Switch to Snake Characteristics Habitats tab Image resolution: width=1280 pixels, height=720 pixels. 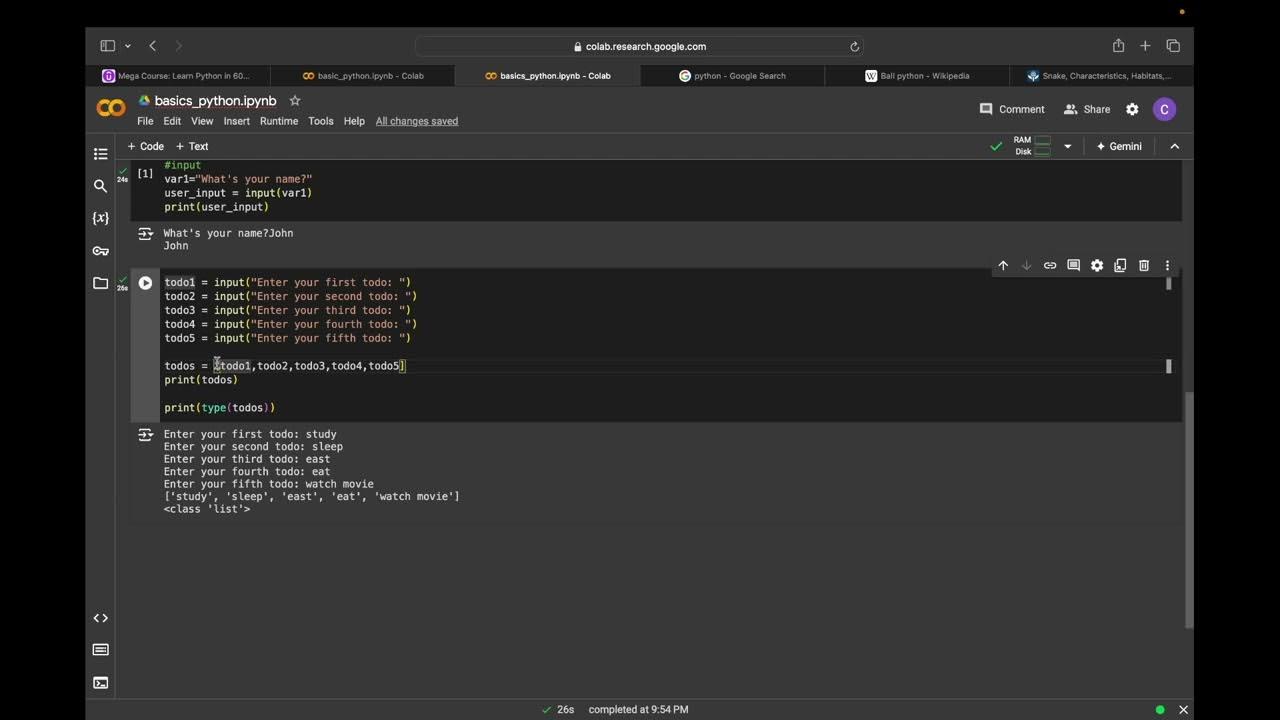pos(1101,75)
